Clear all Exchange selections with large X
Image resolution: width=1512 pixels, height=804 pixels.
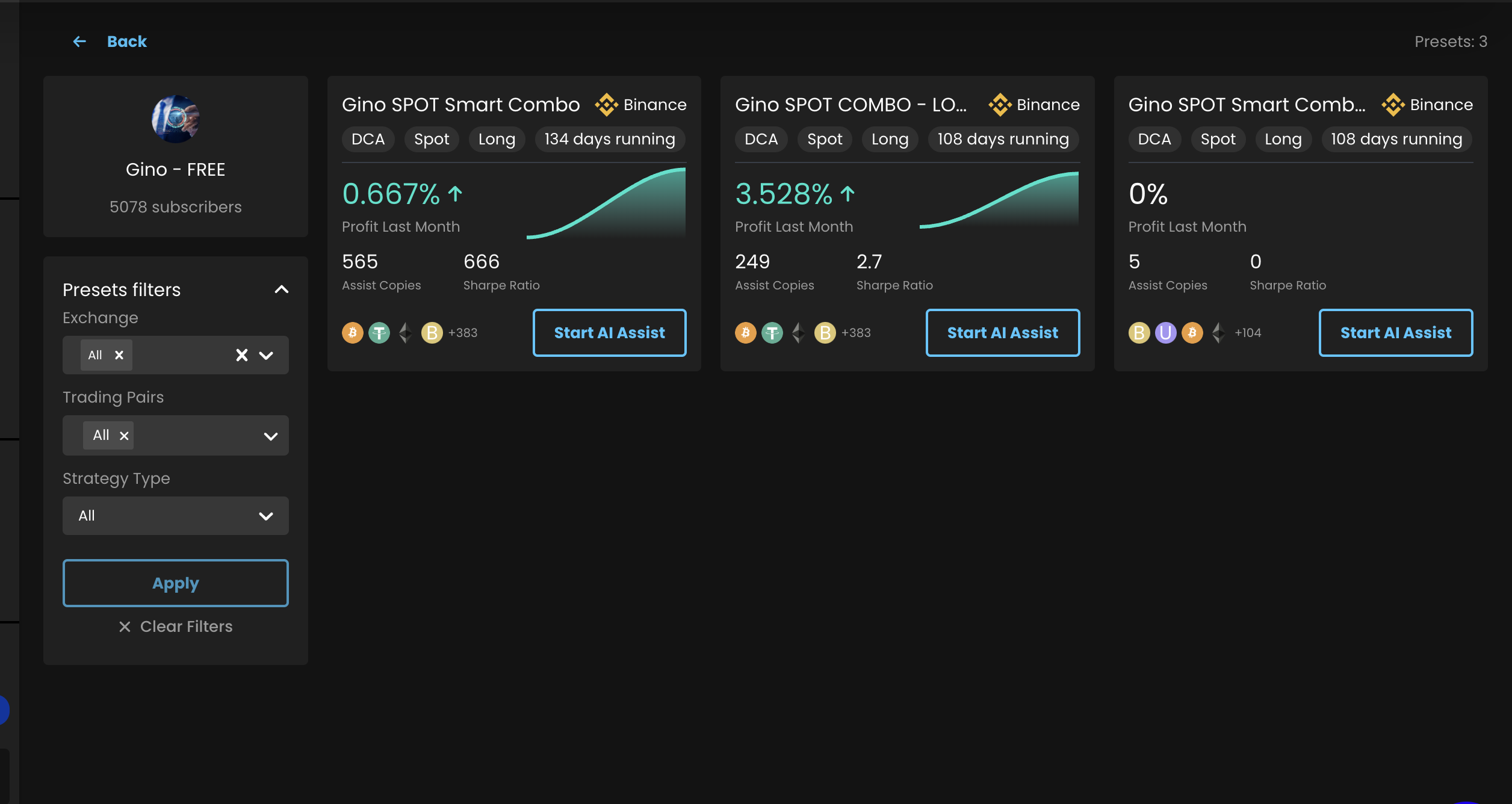(242, 355)
